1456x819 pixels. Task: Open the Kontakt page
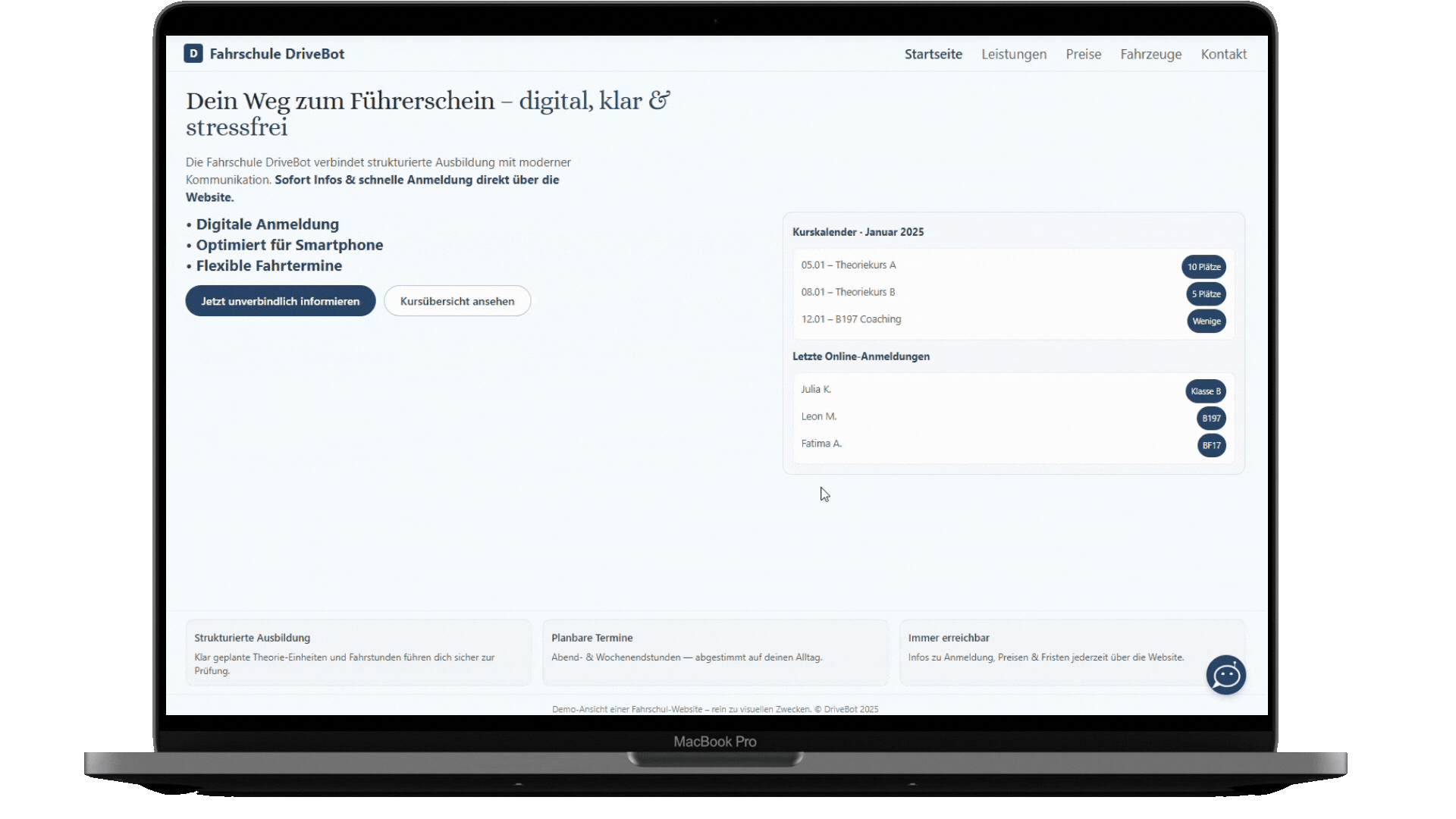click(x=1223, y=54)
